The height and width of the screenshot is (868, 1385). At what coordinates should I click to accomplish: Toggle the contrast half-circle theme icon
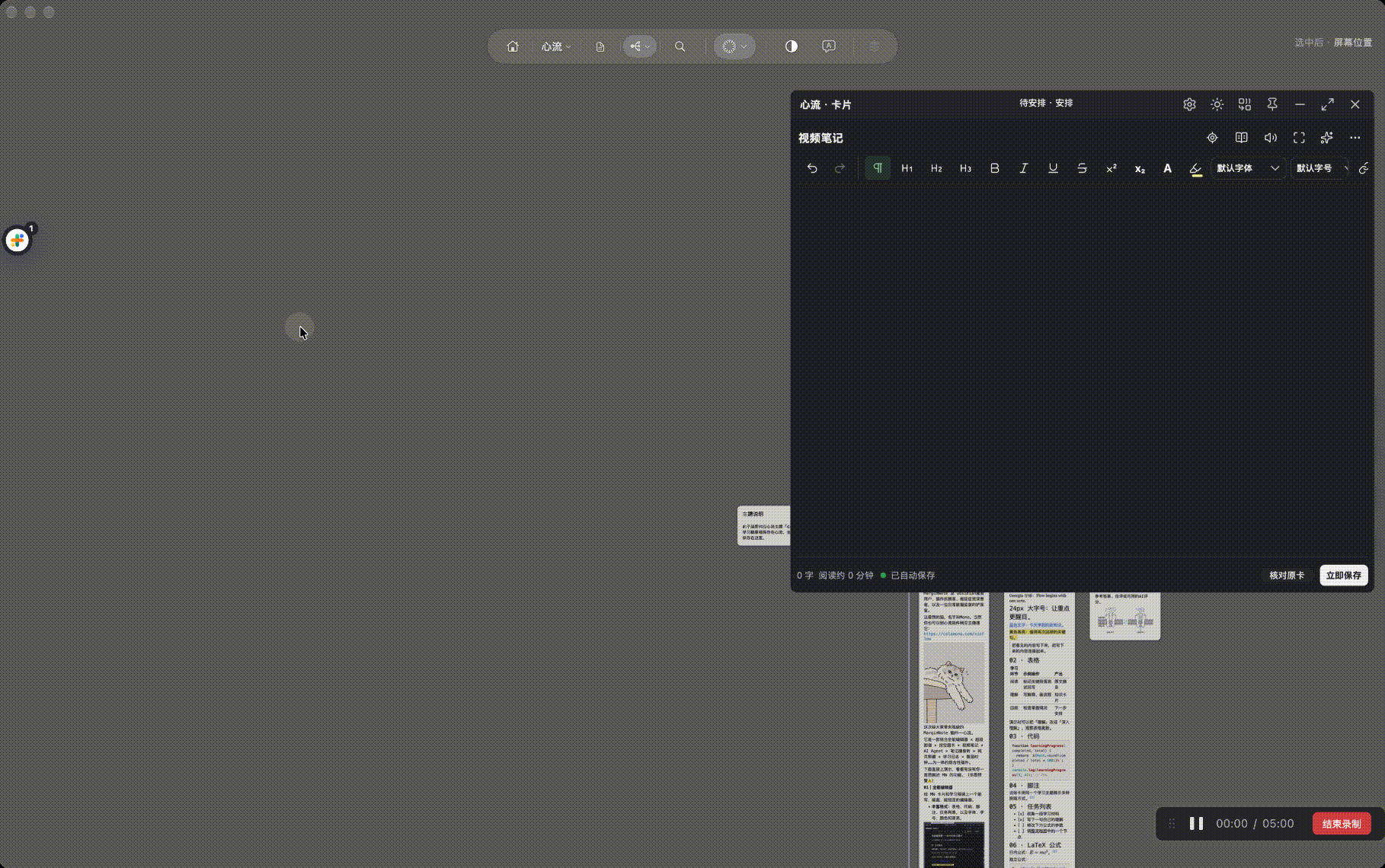(792, 46)
